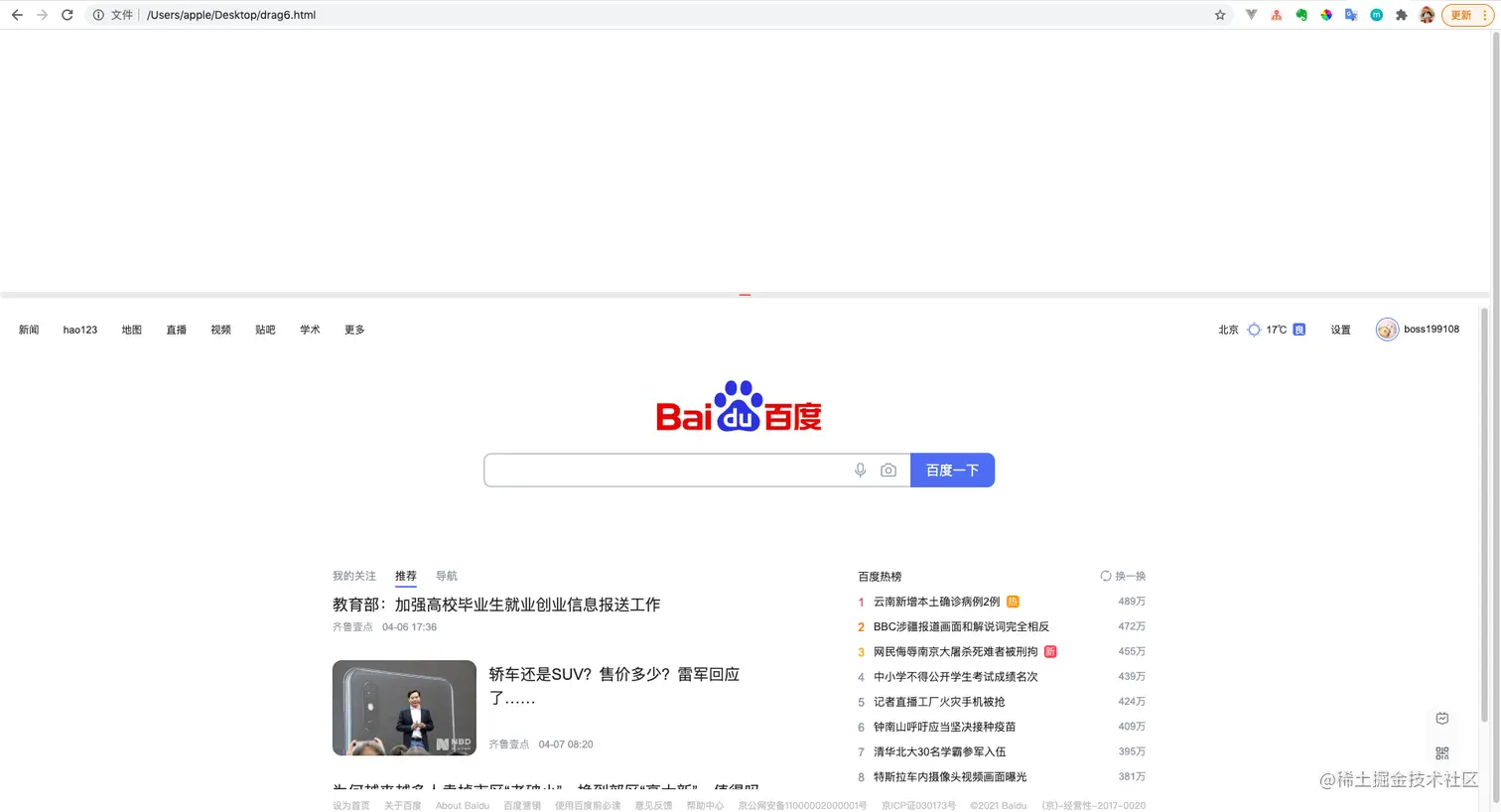Click the 新闻 nav link
Viewport: 1501px width, 812px height.
(29, 330)
